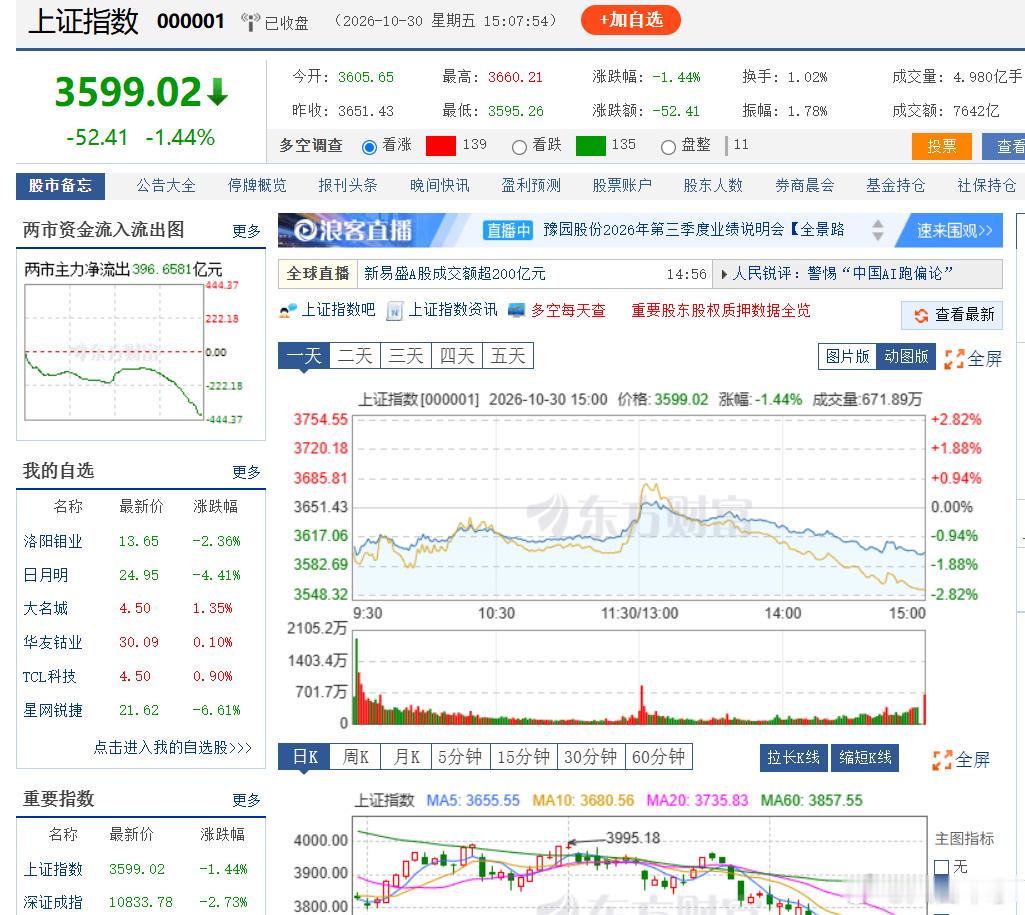Viewport: 1025px width, 915px height.
Task: Click the fullscreen icon beside 缩短K线
Action: (942, 759)
